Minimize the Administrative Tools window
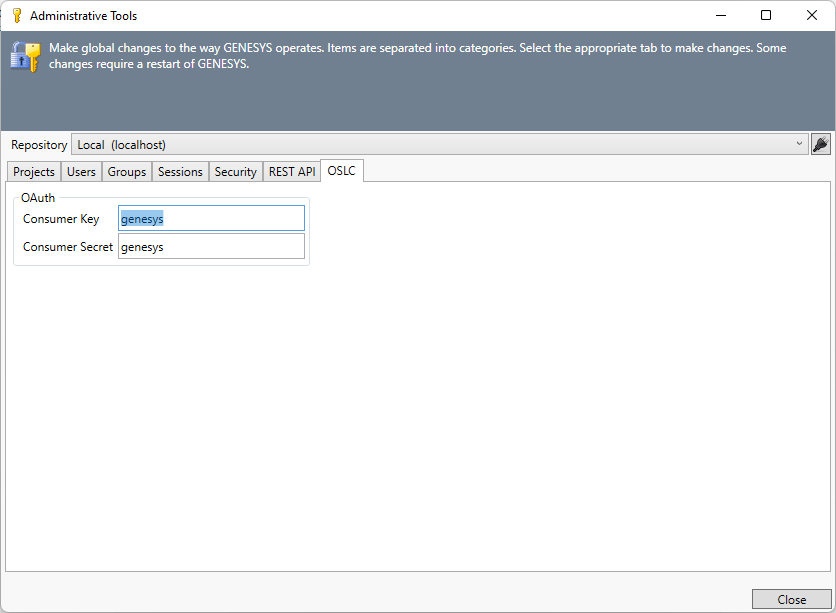This screenshot has height=613, width=836. point(721,15)
